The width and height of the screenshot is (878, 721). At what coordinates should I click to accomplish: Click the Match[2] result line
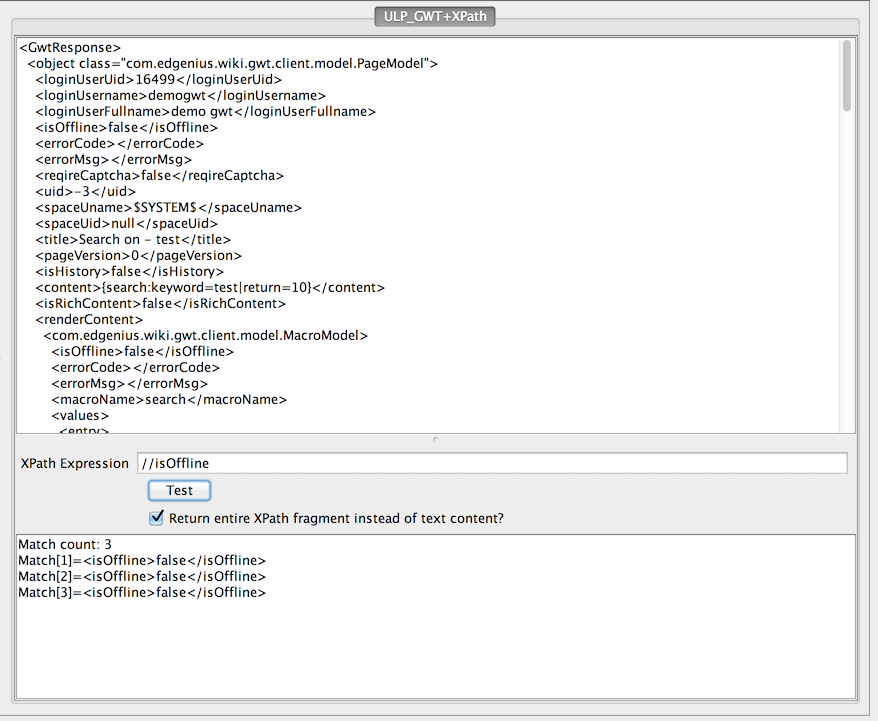(142, 576)
